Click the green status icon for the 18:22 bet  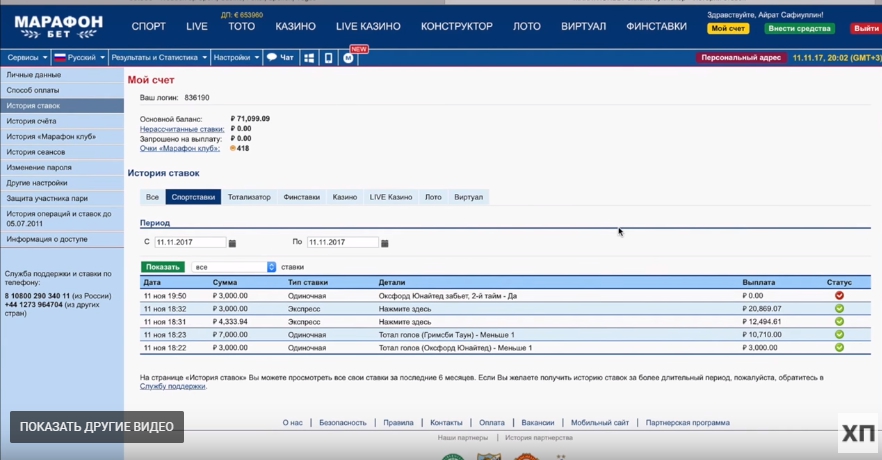click(839, 347)
